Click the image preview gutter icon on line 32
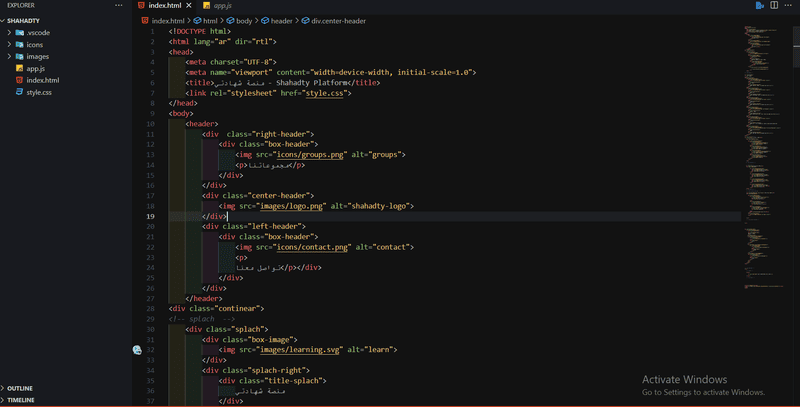The width and height of the screenshot is (800, 407). pyautogui.click(x=137, y=349)
